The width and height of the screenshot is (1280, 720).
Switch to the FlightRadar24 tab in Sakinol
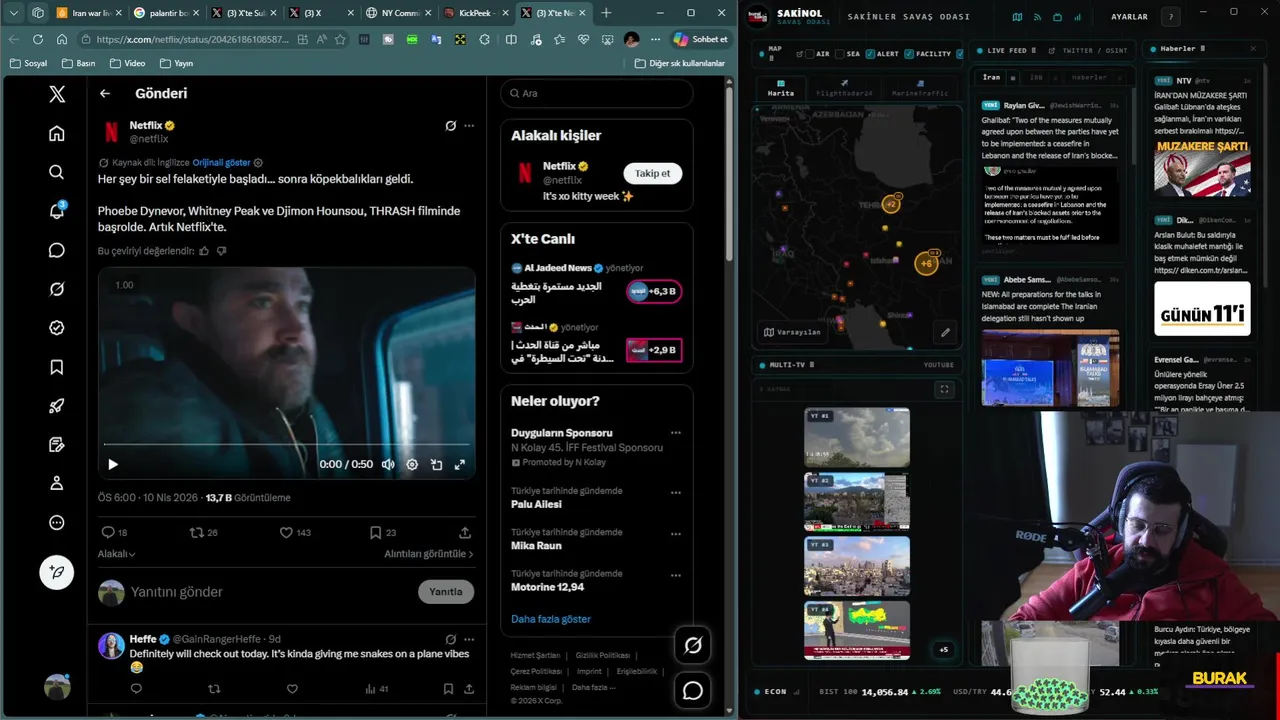(844, 88)
